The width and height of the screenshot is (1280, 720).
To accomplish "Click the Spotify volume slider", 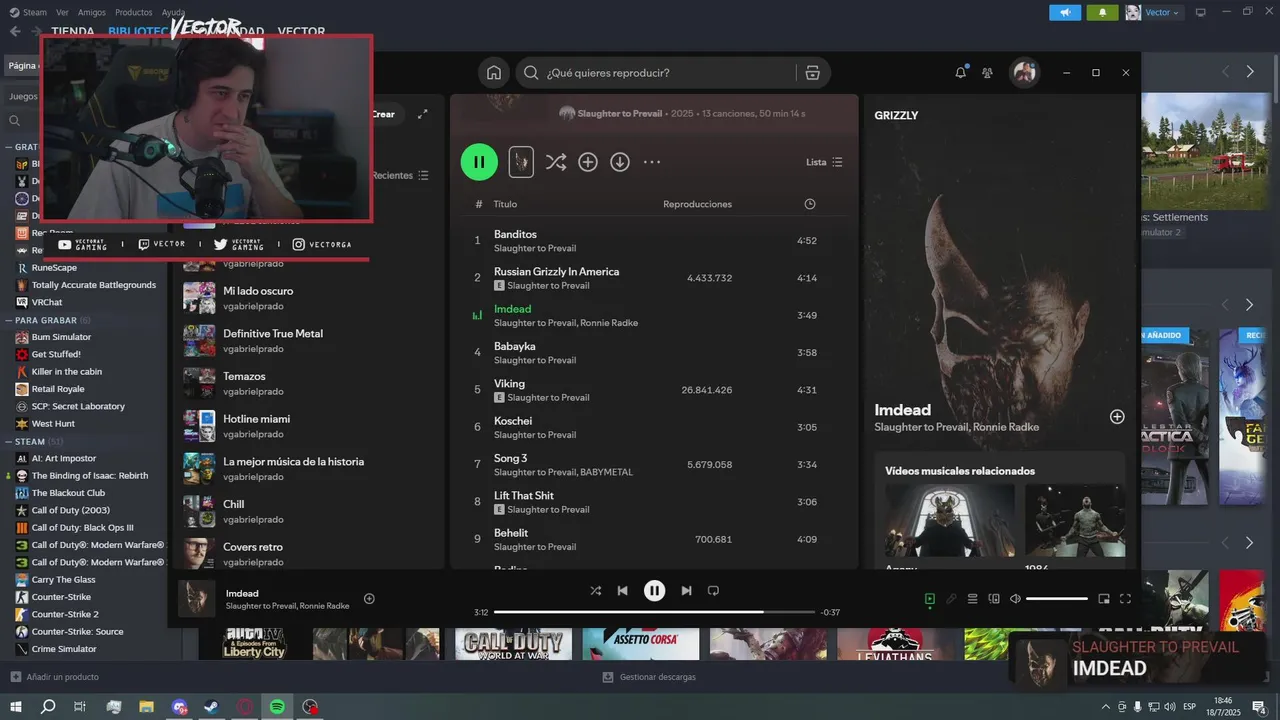I will click(x=1057, y=599).
